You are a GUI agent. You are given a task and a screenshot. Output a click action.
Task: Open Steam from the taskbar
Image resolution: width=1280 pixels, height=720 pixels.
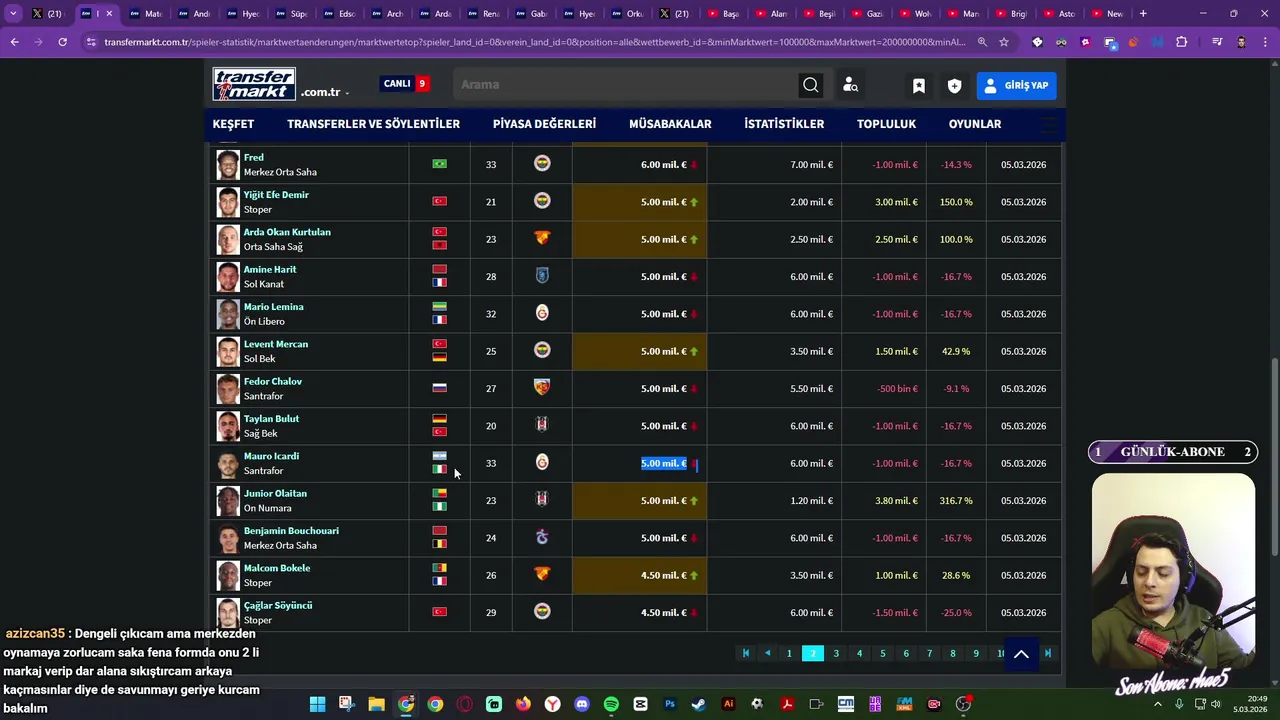[699, 704]
